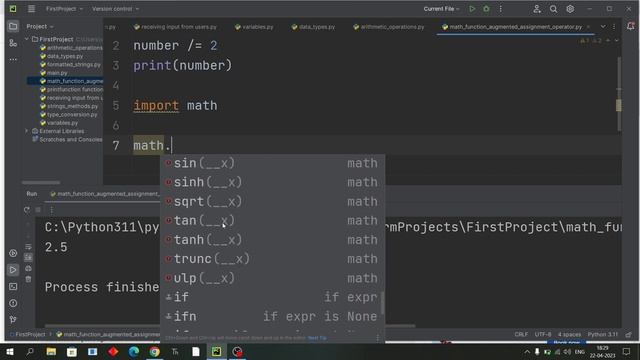This screenshot has width=640, height=360.
Task: Close math_function_augmented_assignment_operator.py tab
Action: pos(588,27)
